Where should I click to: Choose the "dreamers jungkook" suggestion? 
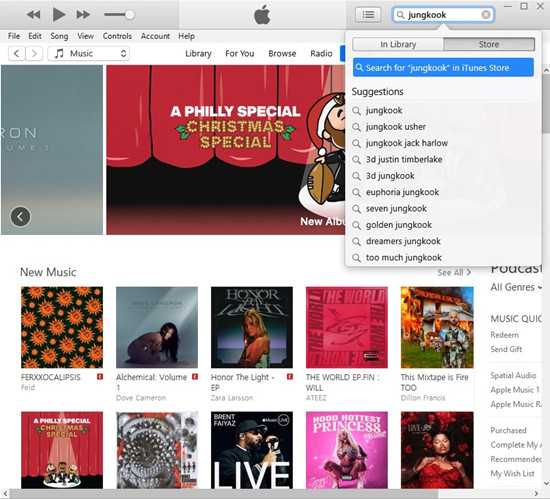[x=443, y=241]
